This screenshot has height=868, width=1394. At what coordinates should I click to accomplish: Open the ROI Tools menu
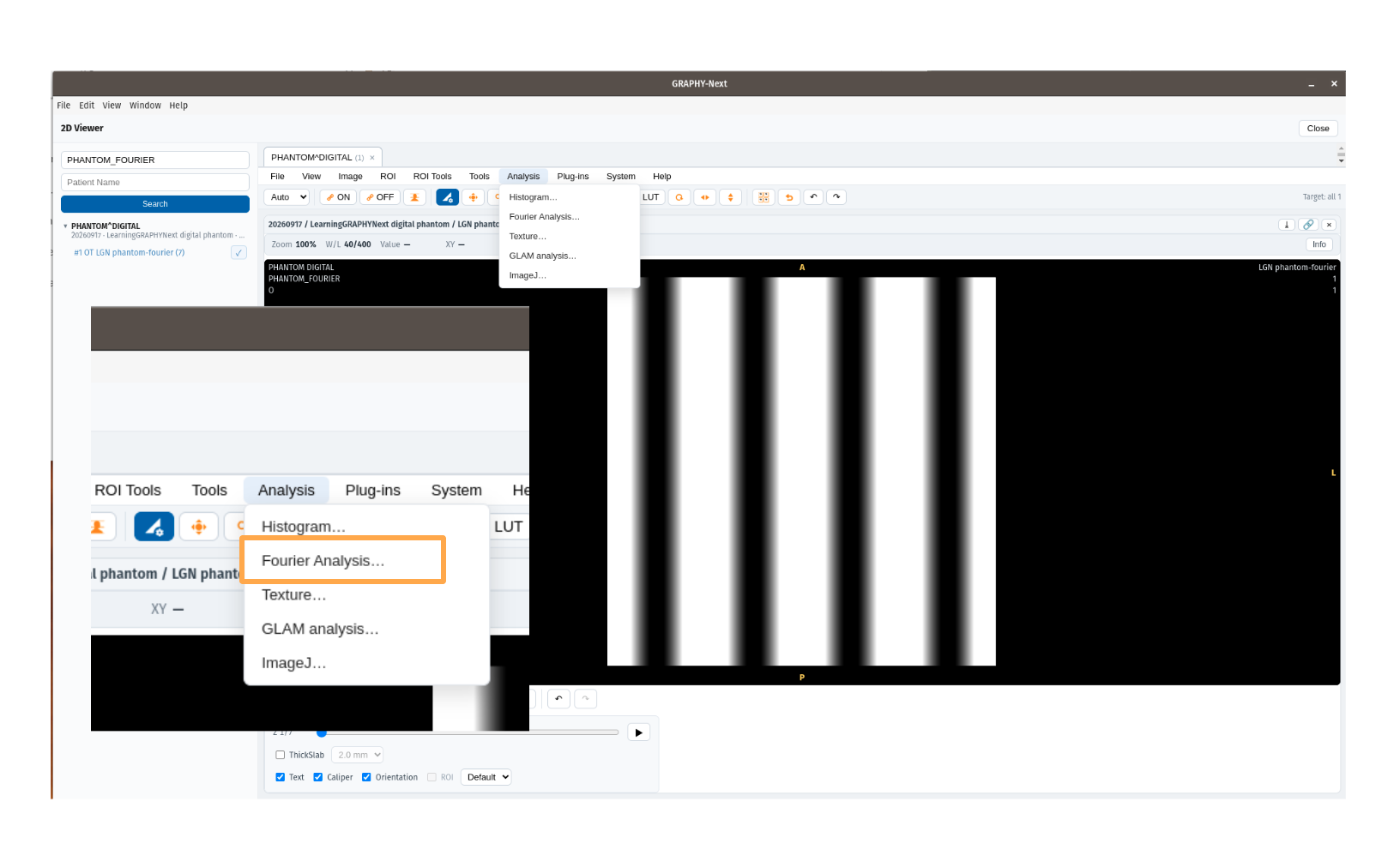tap(432, 177)
